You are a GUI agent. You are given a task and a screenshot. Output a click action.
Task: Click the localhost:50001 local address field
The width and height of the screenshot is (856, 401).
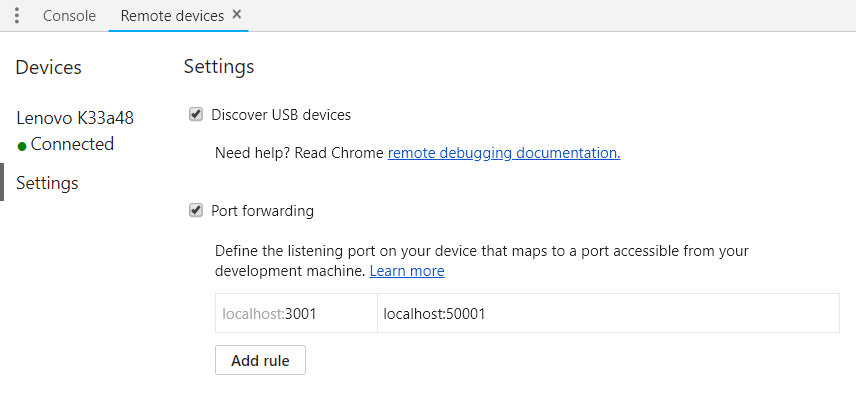point(607,313)
